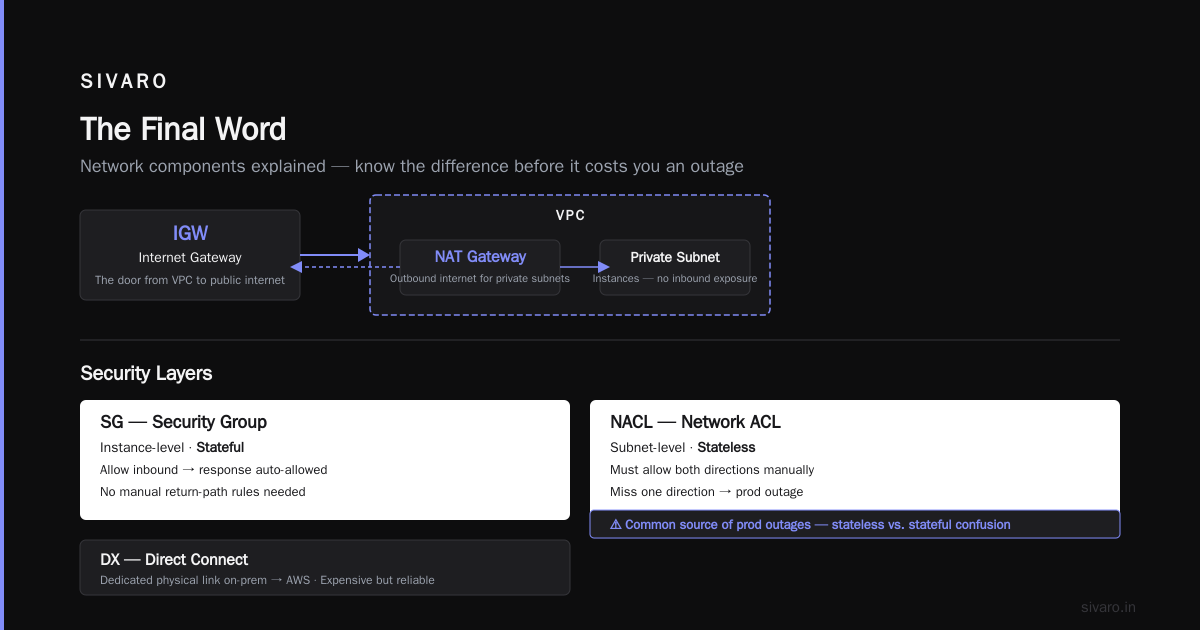
Task: Click the Security Layers heading
Action: tap(146, 373)
